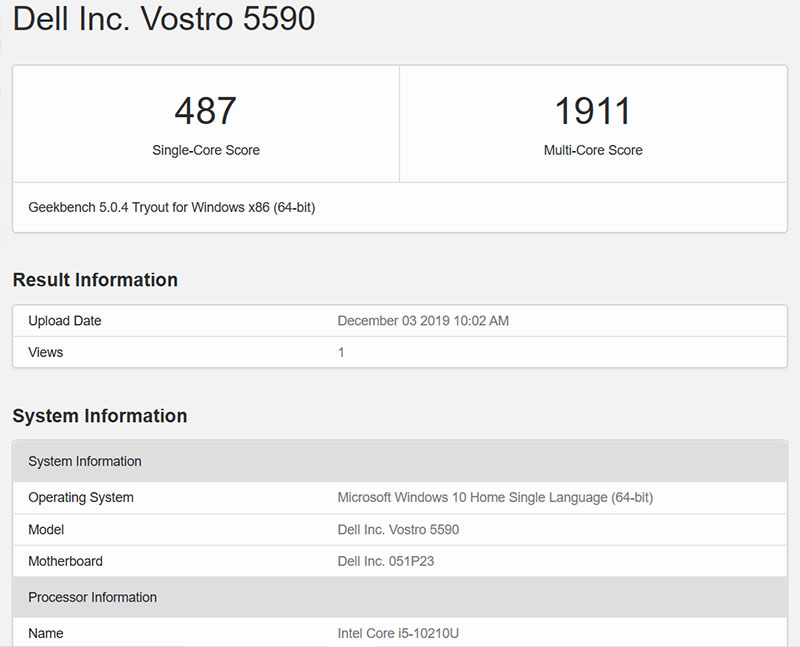Select the Microsoft Windows 10 Home value
Viewport: 800px width, 647px height.
point(495,497)
